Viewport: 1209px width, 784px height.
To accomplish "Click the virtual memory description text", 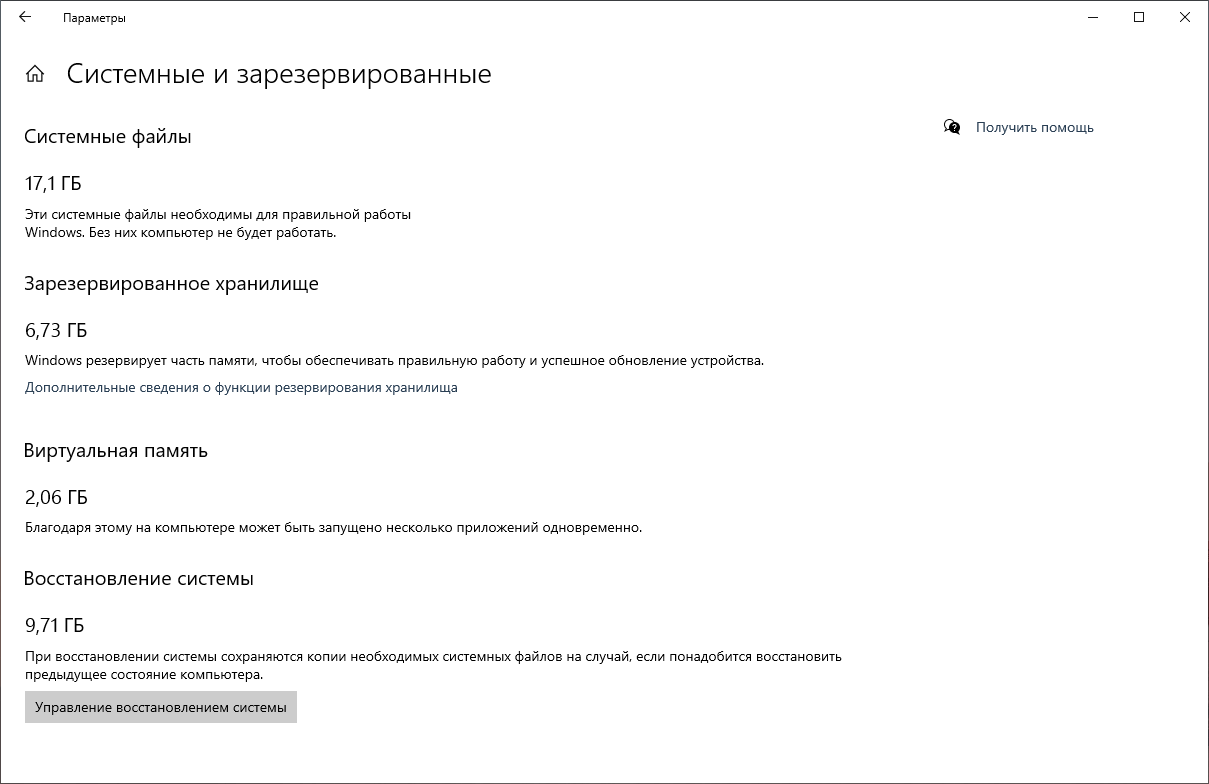I will [333, 527].
